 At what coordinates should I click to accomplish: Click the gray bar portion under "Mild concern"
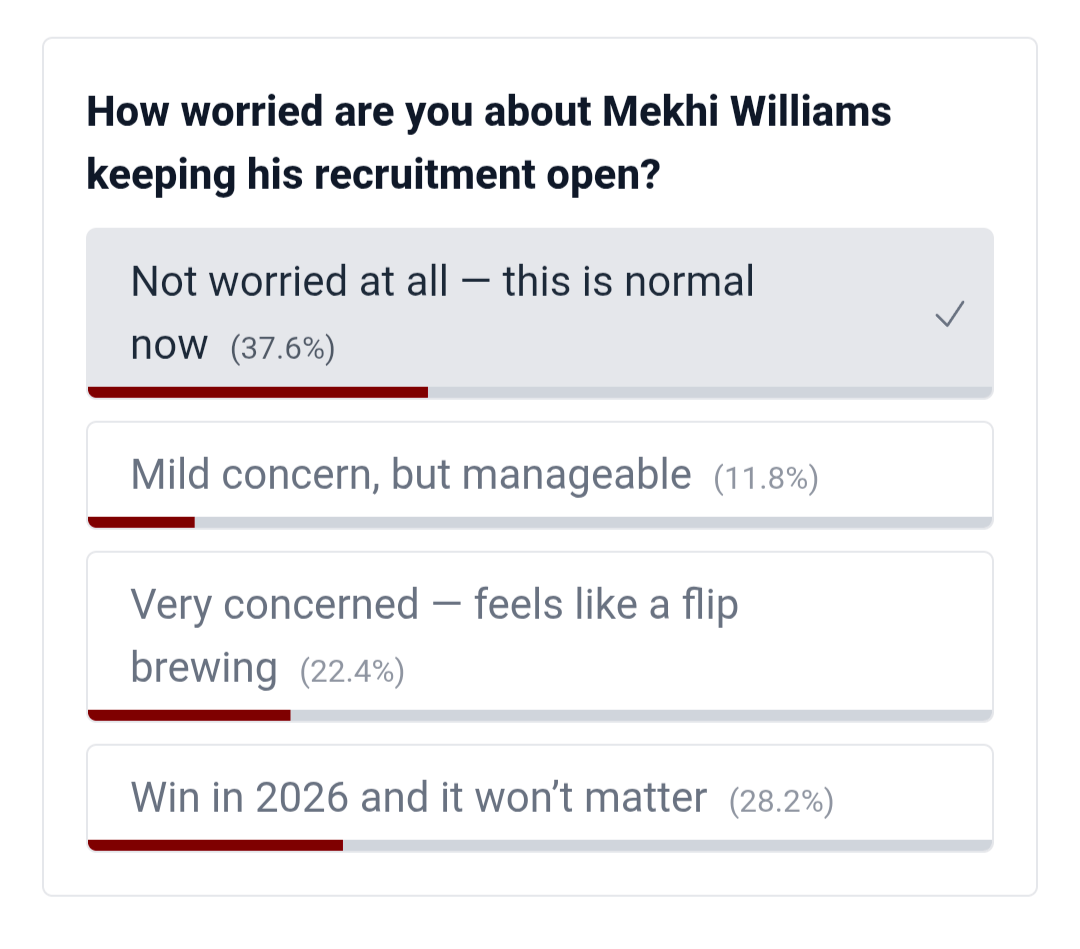[592, 521]
